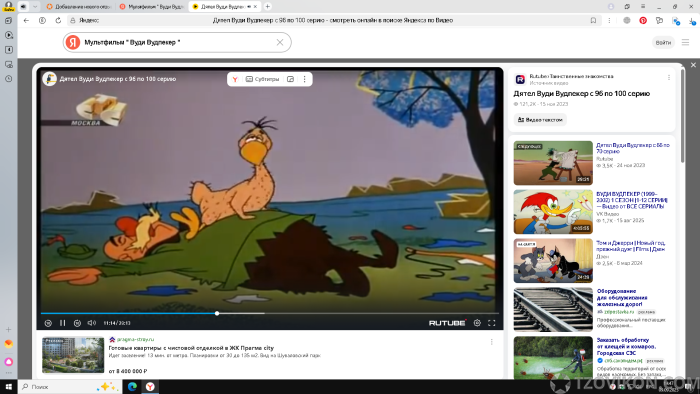Clear the search field with the X icon
Screen dimensions: 700x394
click(x=280, y=42)
